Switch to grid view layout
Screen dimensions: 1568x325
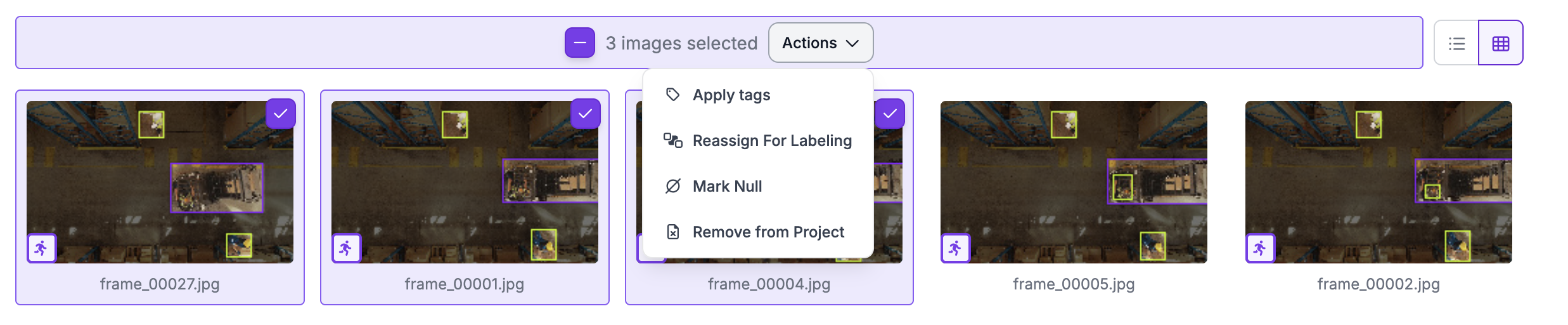coord(1500,43)
